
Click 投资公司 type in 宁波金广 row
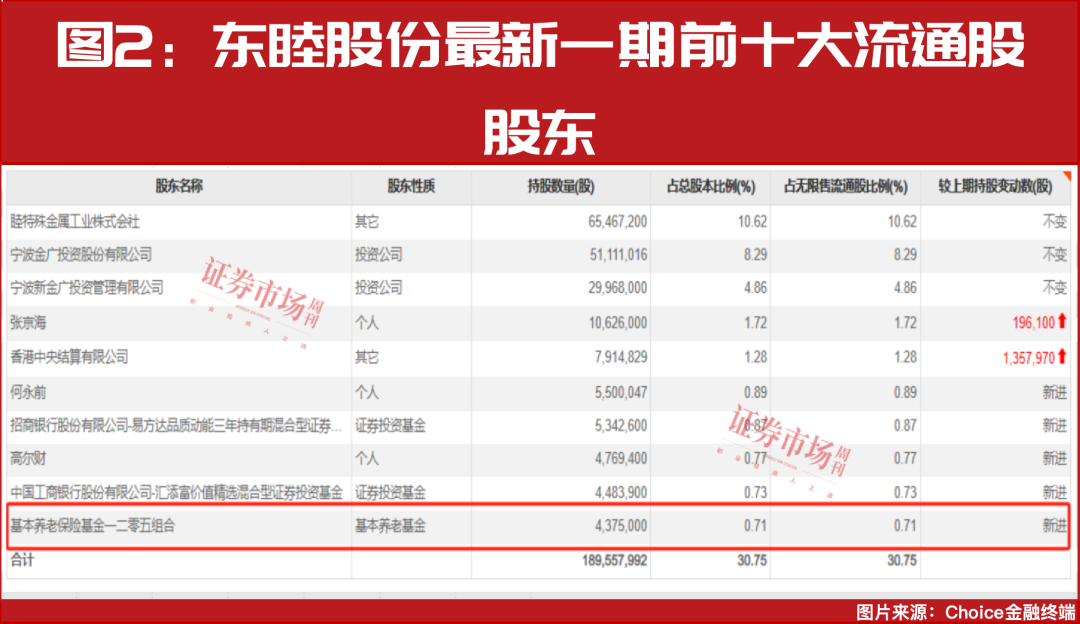click(378, 254)
